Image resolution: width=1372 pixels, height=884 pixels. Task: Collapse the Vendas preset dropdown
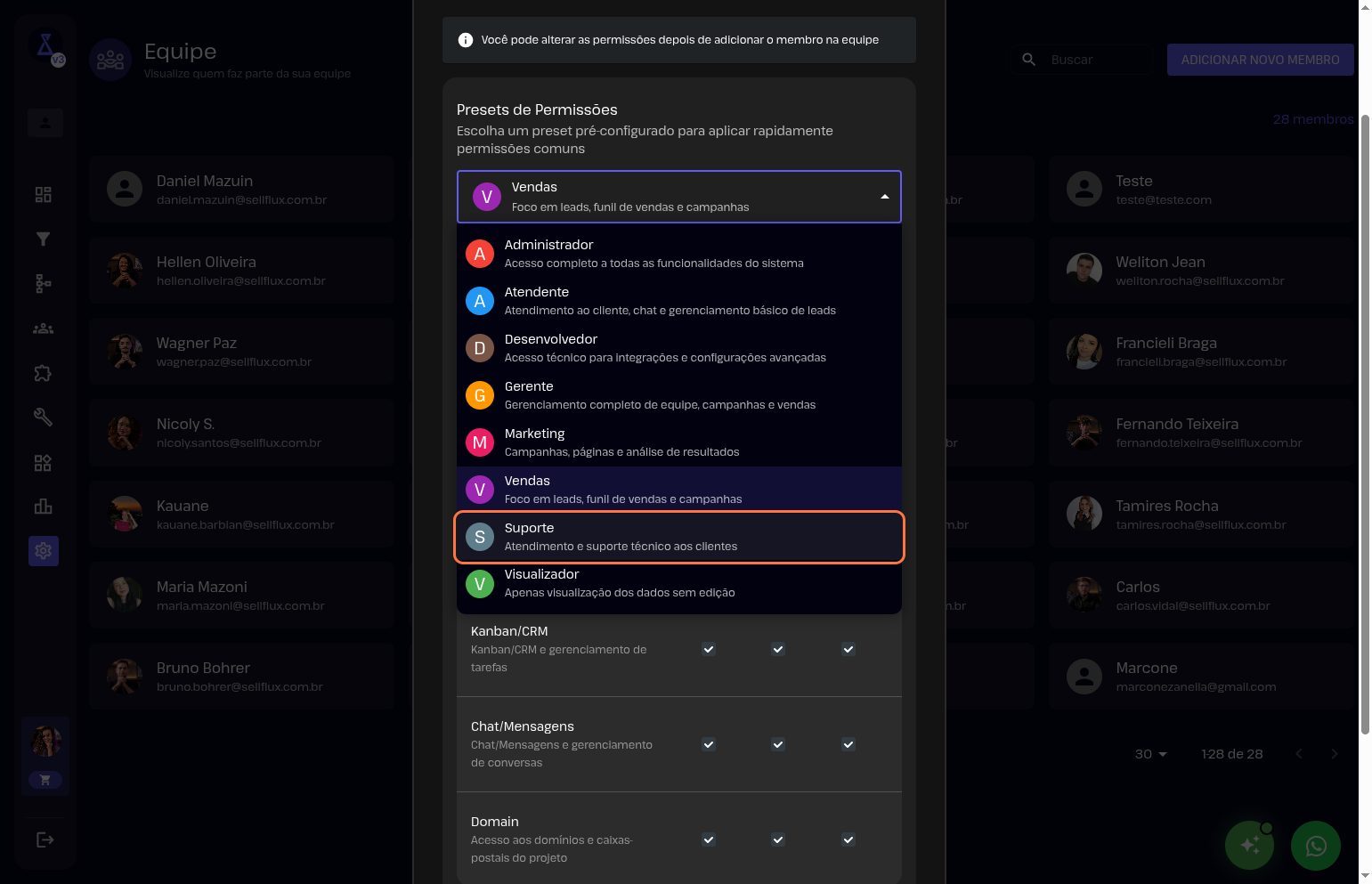tap(884, 197)
